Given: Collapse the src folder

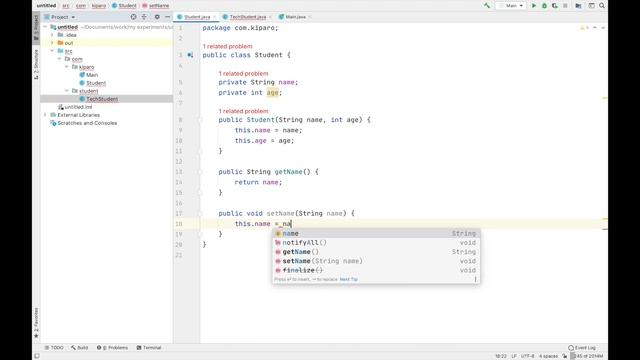Looking at the screenshot, I should pyautogui.click(x=52, y=51).
